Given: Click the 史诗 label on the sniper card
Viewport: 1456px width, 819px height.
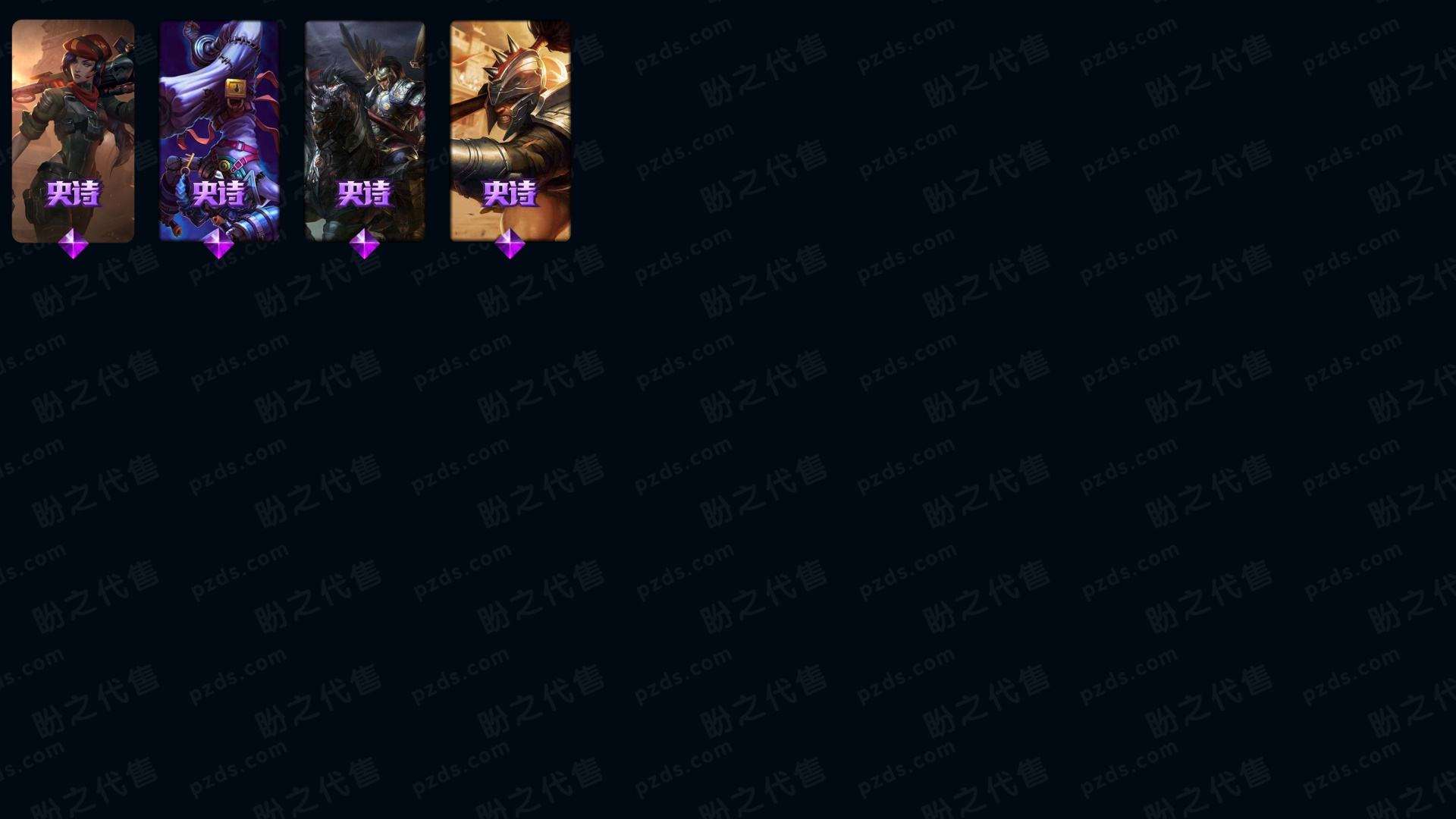Looking at the screenshot, I should point(74,193).
